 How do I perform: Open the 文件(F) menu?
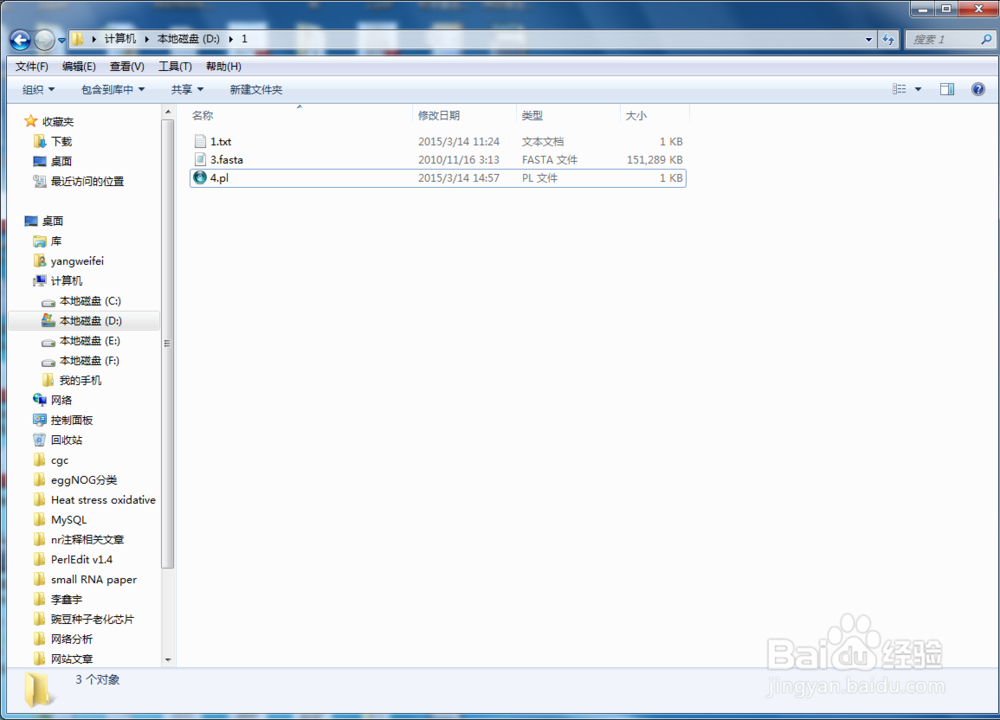click(x=31, y=66)
